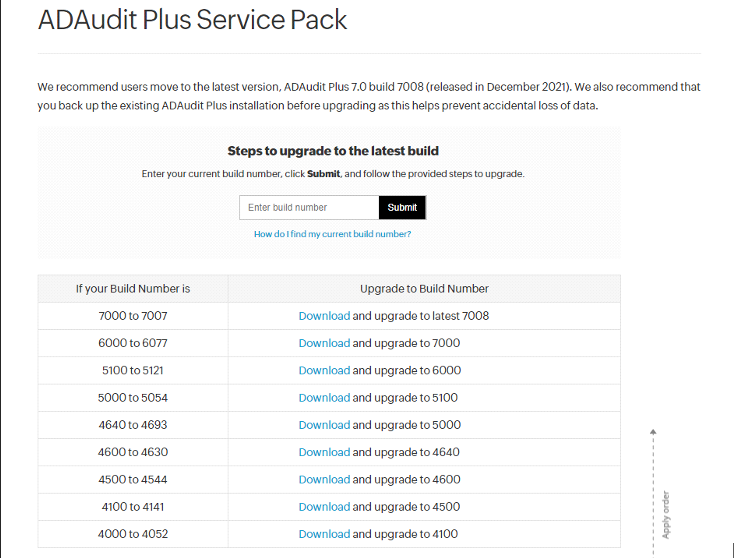The image size is (734, 558).
Task: Select the '4000 to 4052' build range cell
Action: click(x=133, y=534)
